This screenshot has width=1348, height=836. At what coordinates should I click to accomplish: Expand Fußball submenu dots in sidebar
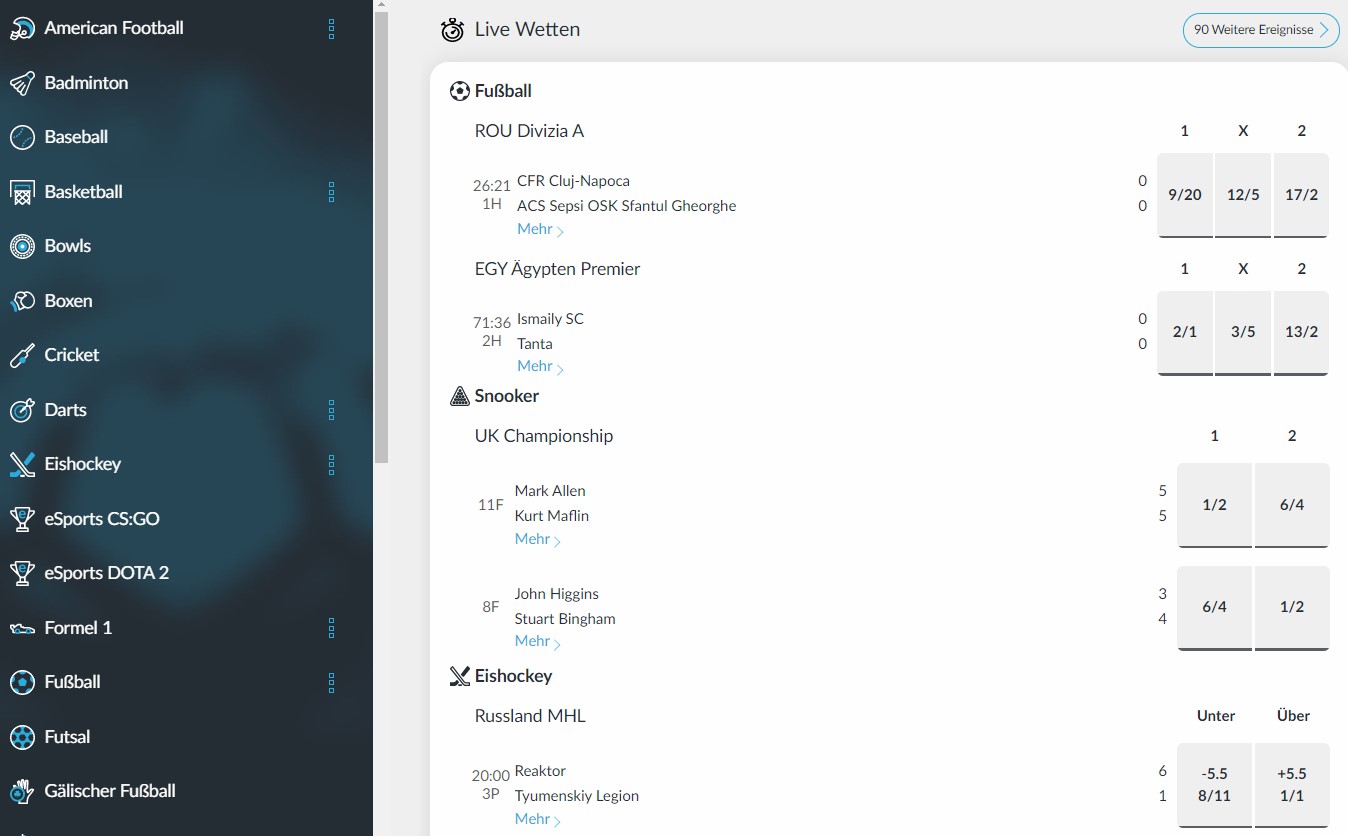(332, 682)
